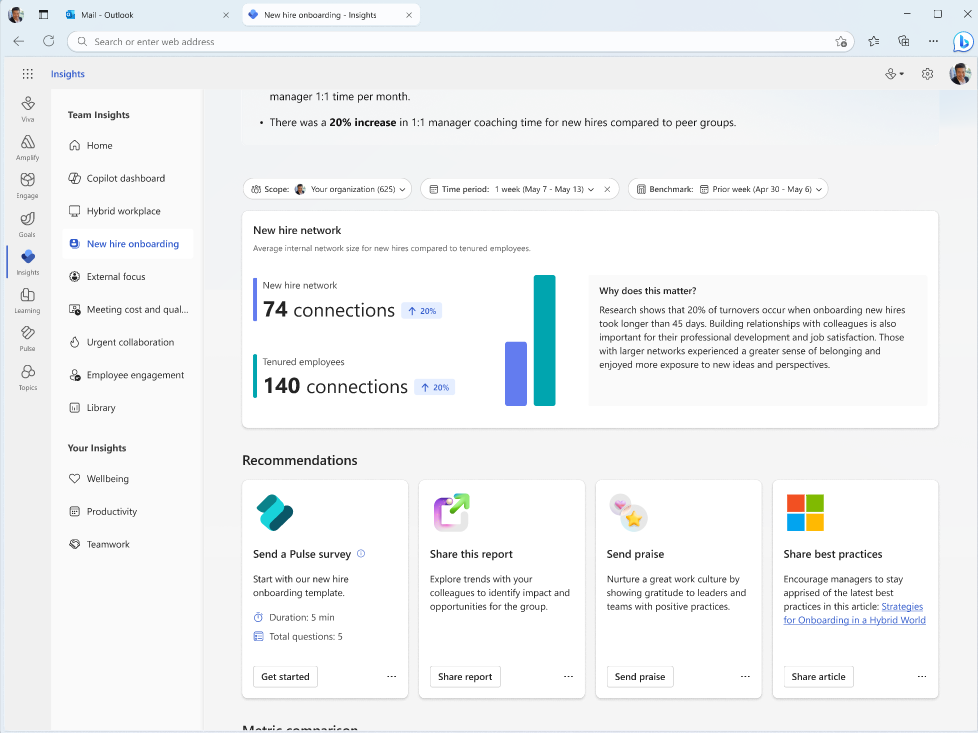Open the Viva dropdown icon in the header
Screen dimensions: 978x733
894,74
